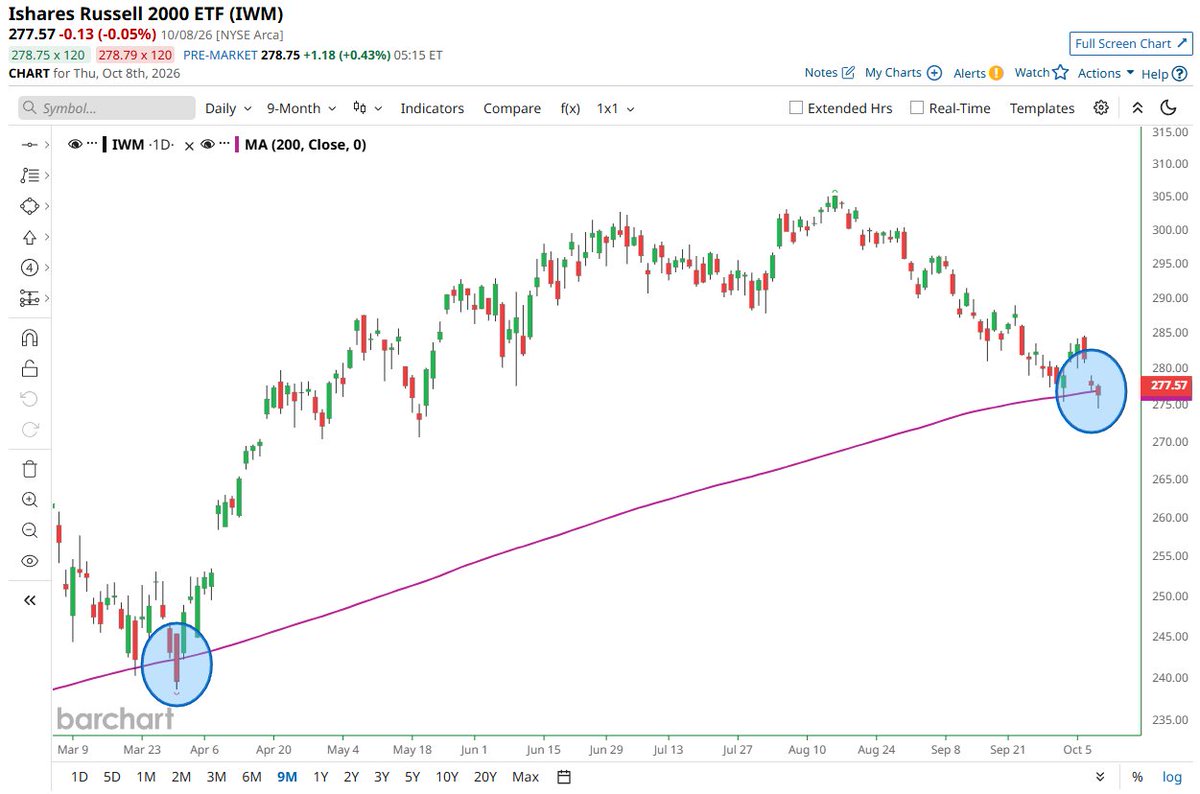Select the arrow marker tool
Image resolution: width=1200 pixels, height=794 pixels.
tap(29, 237)
